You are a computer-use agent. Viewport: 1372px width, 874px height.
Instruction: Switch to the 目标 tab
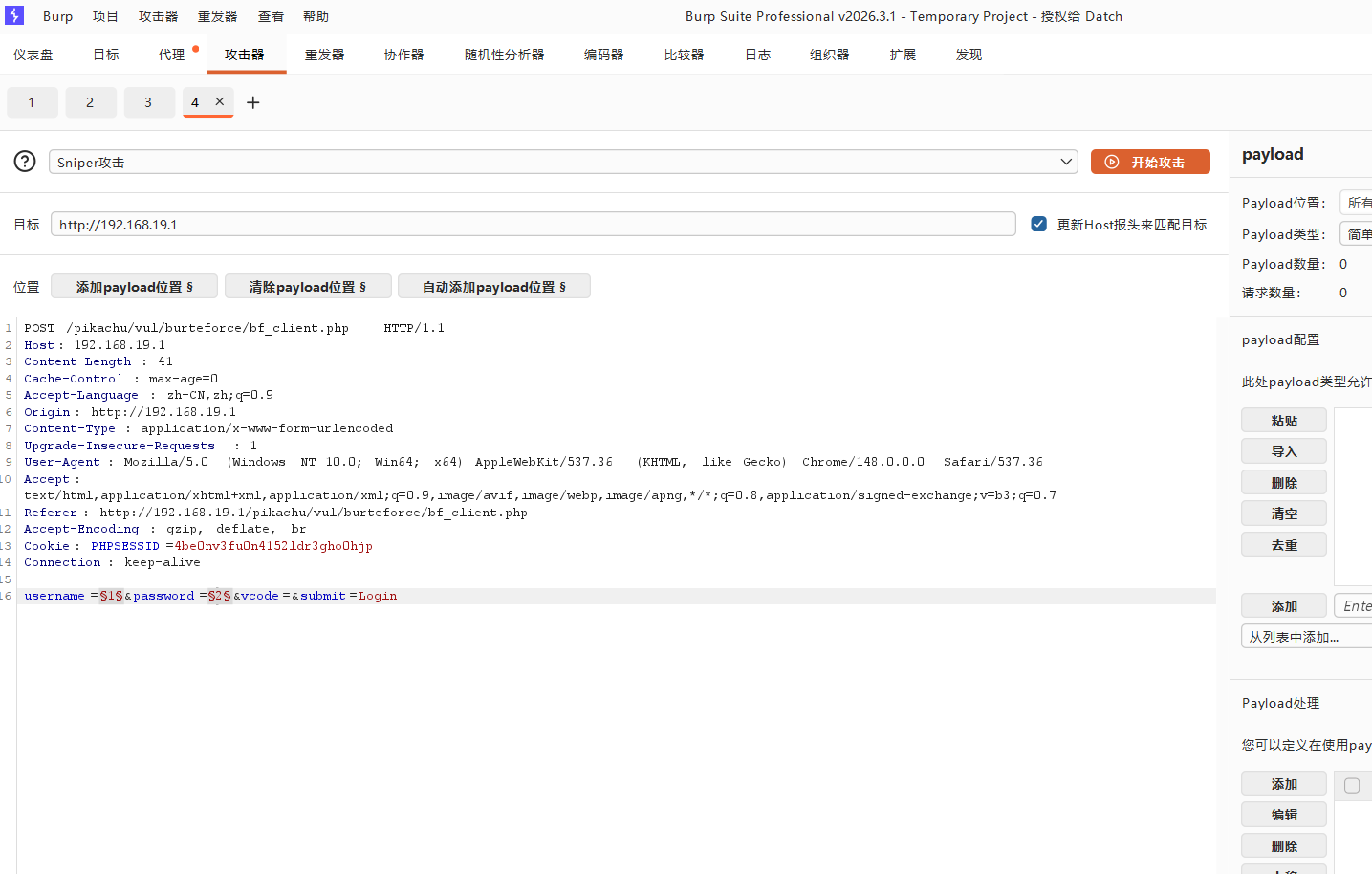click(106, 55)
